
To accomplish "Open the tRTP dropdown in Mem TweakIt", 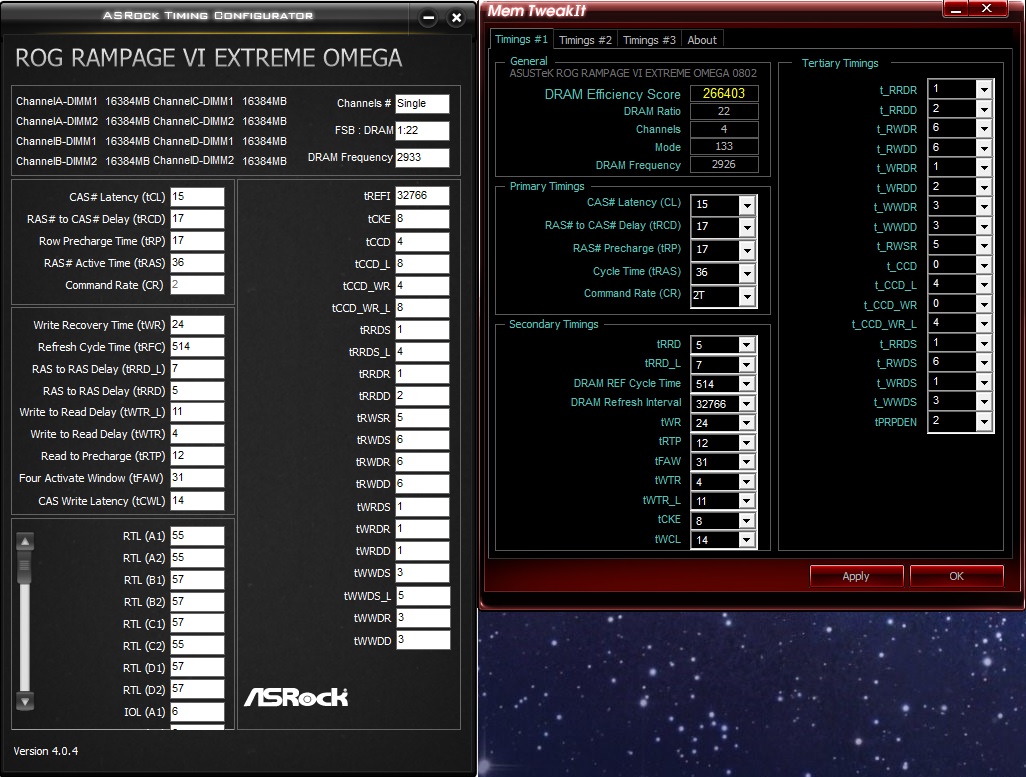I will click(x=747, y=443).
